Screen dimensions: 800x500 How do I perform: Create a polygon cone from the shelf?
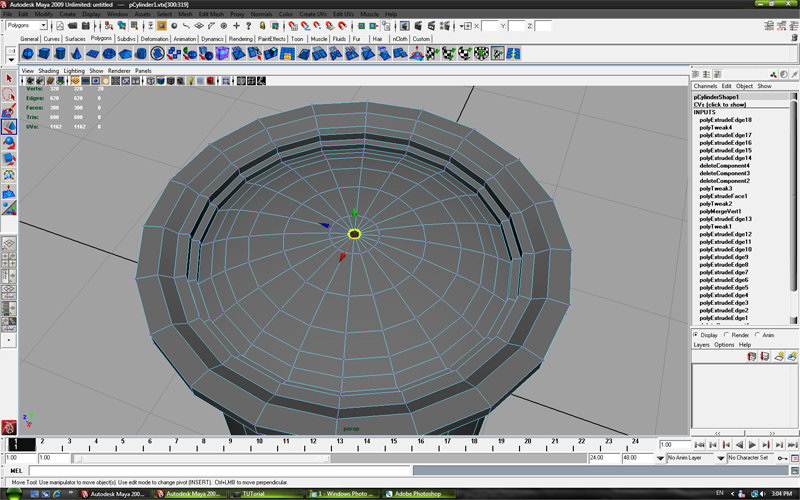coord(77,54)
